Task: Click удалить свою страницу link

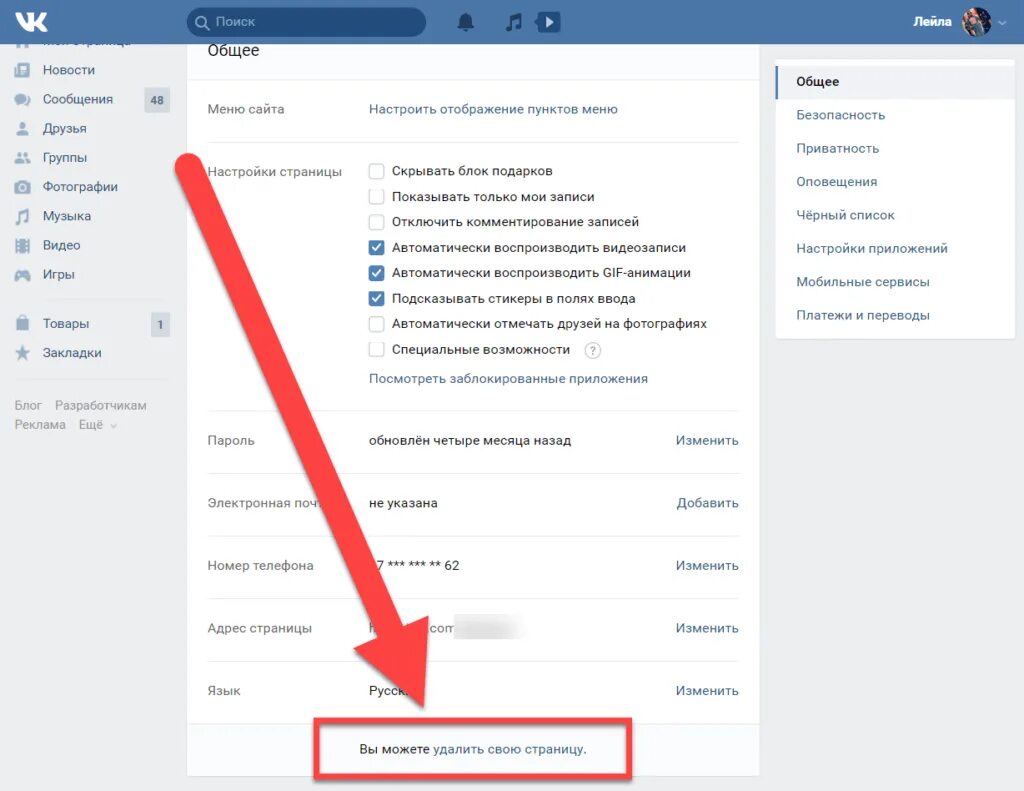Action: (509, 749)
